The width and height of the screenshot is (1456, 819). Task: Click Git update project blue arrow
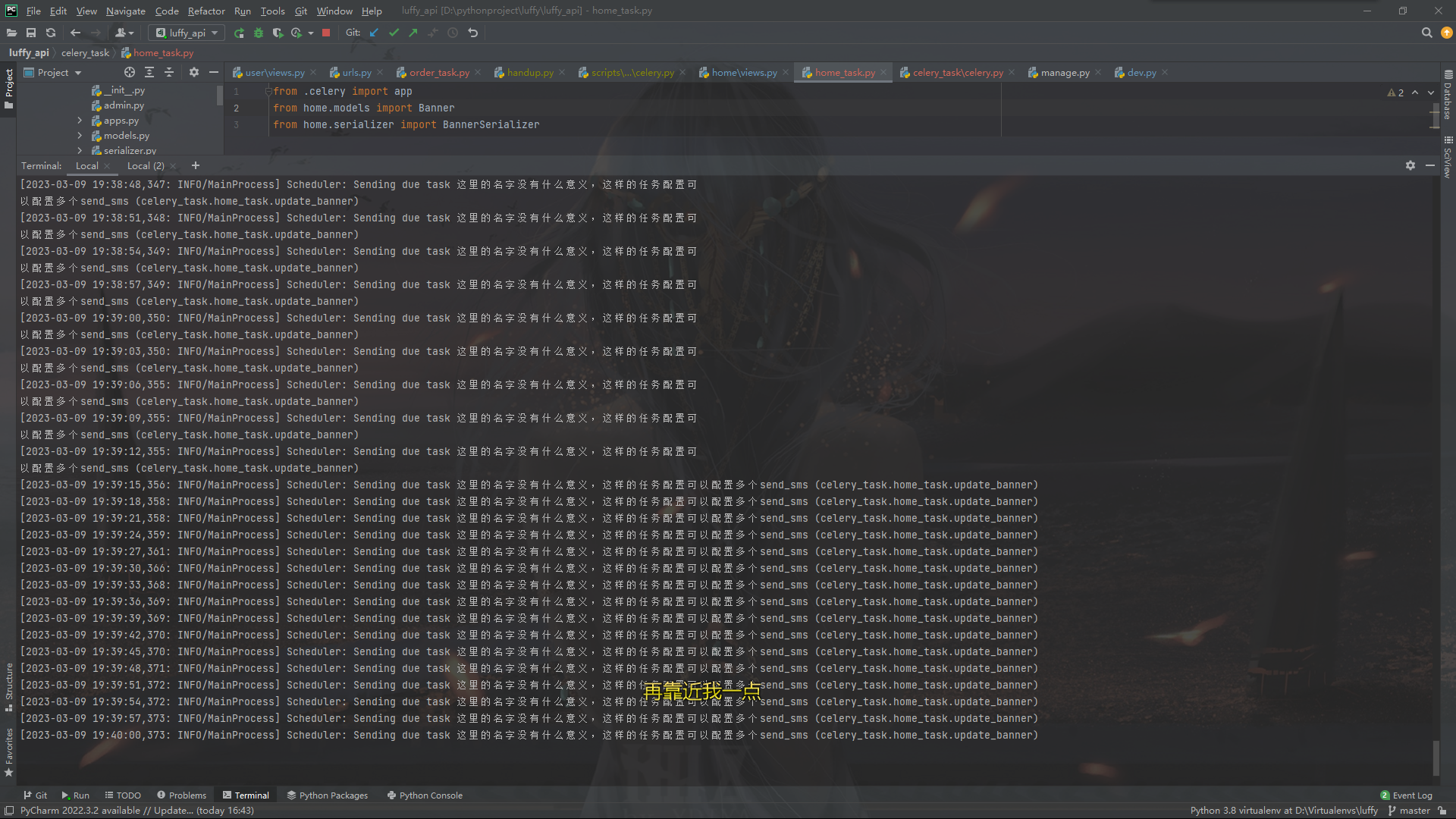point(374,33)
